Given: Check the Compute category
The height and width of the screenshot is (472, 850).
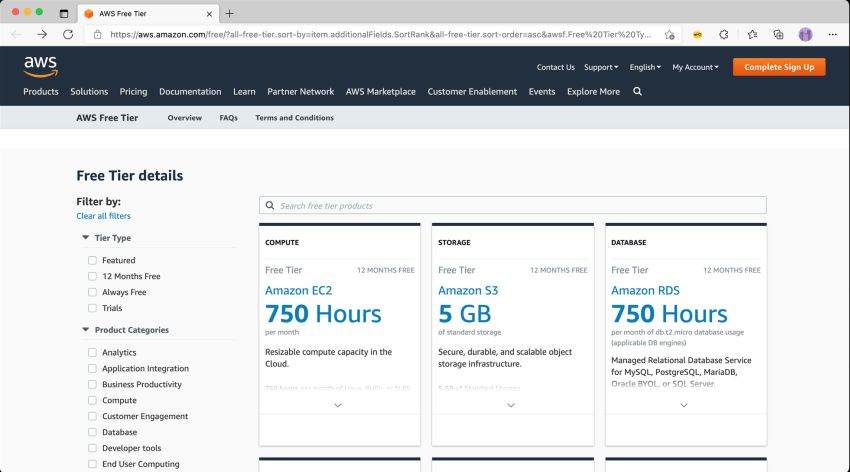Looking at the screenshot, I should (92, 400).
